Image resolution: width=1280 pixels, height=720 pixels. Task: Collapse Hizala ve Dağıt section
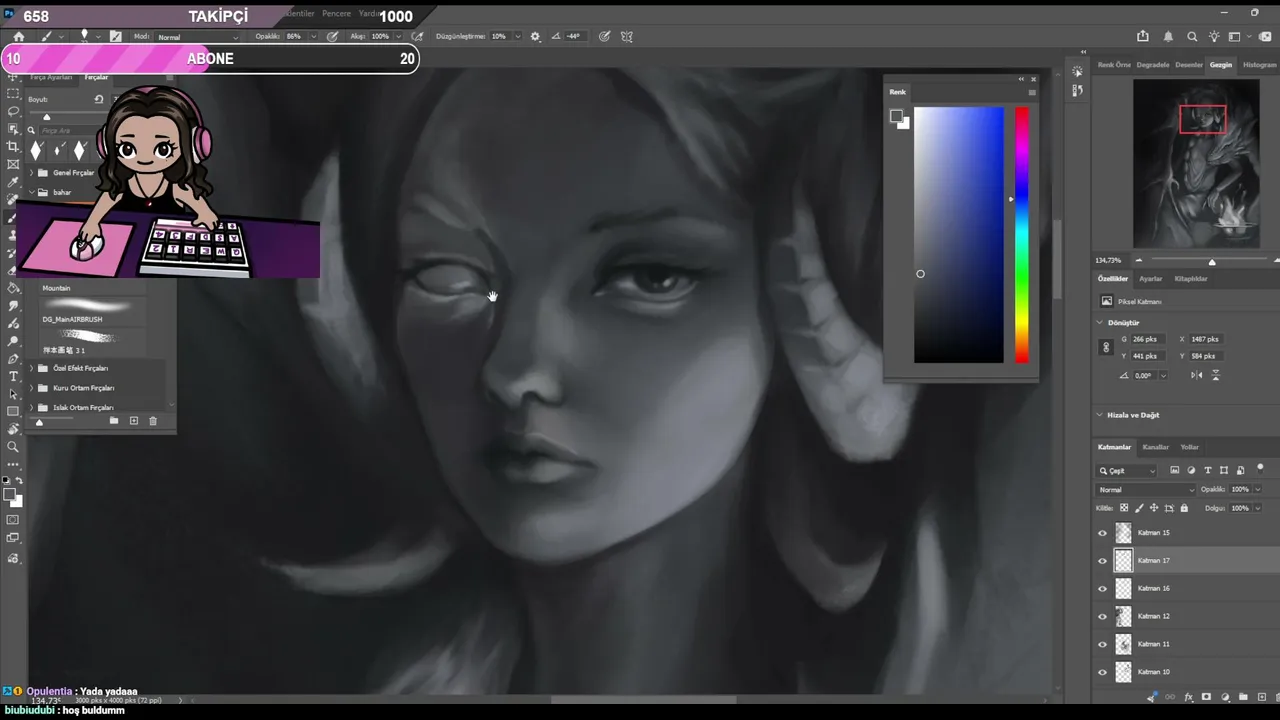point(1099,415)
